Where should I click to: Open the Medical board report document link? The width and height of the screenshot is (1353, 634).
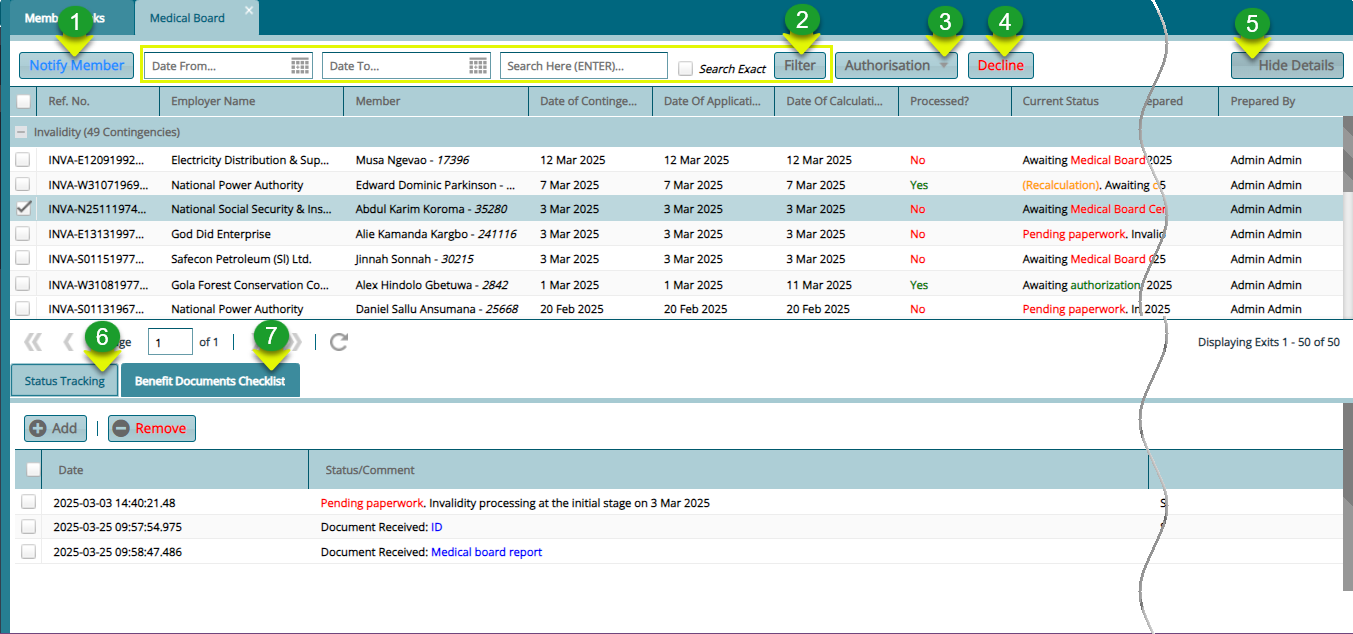click(486, 551)
